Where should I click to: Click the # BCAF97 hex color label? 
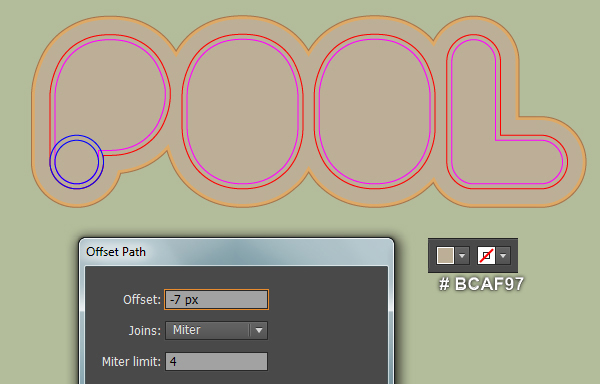(481, 284)
